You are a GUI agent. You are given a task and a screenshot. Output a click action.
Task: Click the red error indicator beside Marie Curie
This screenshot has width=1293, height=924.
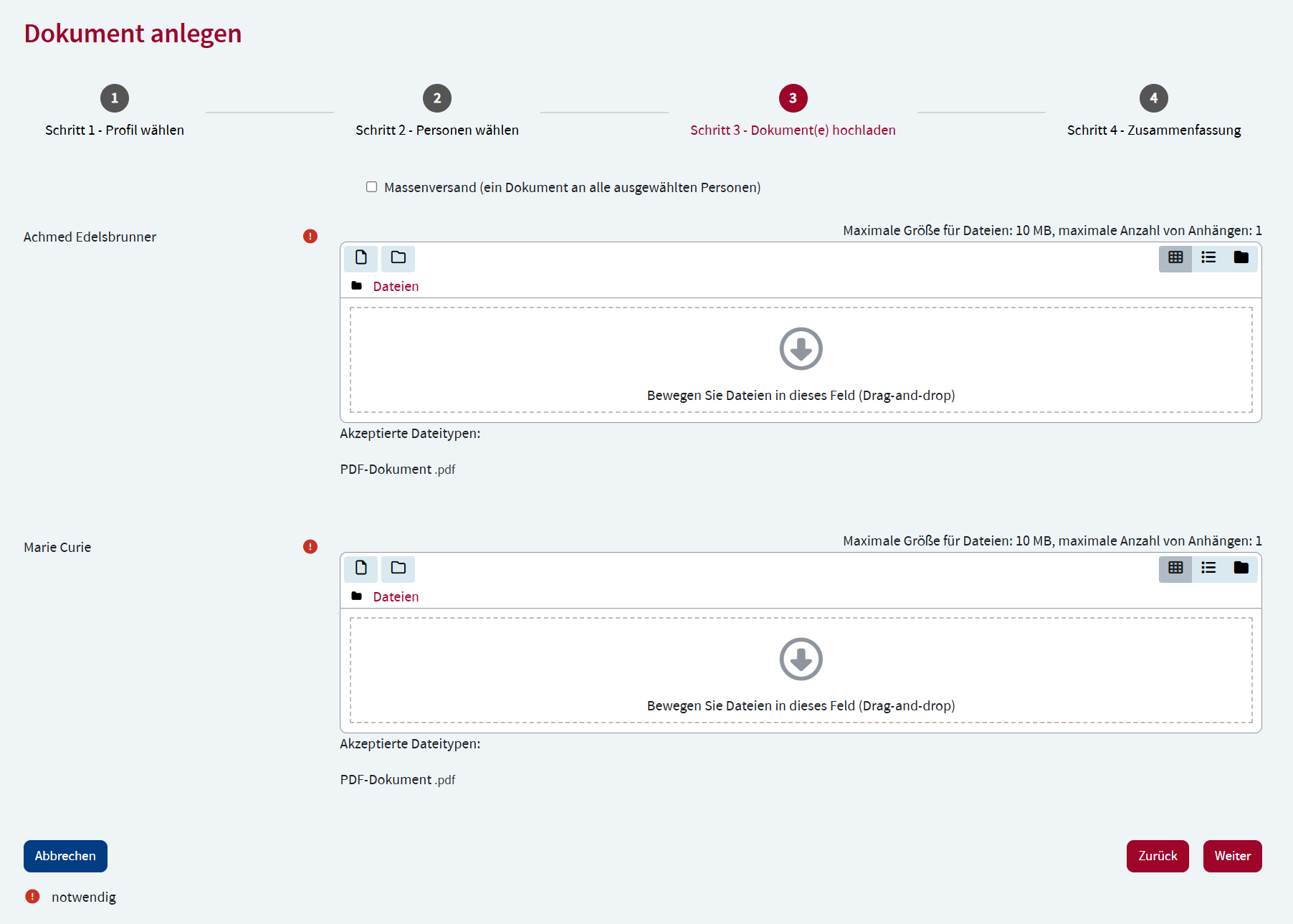(310, 546)
